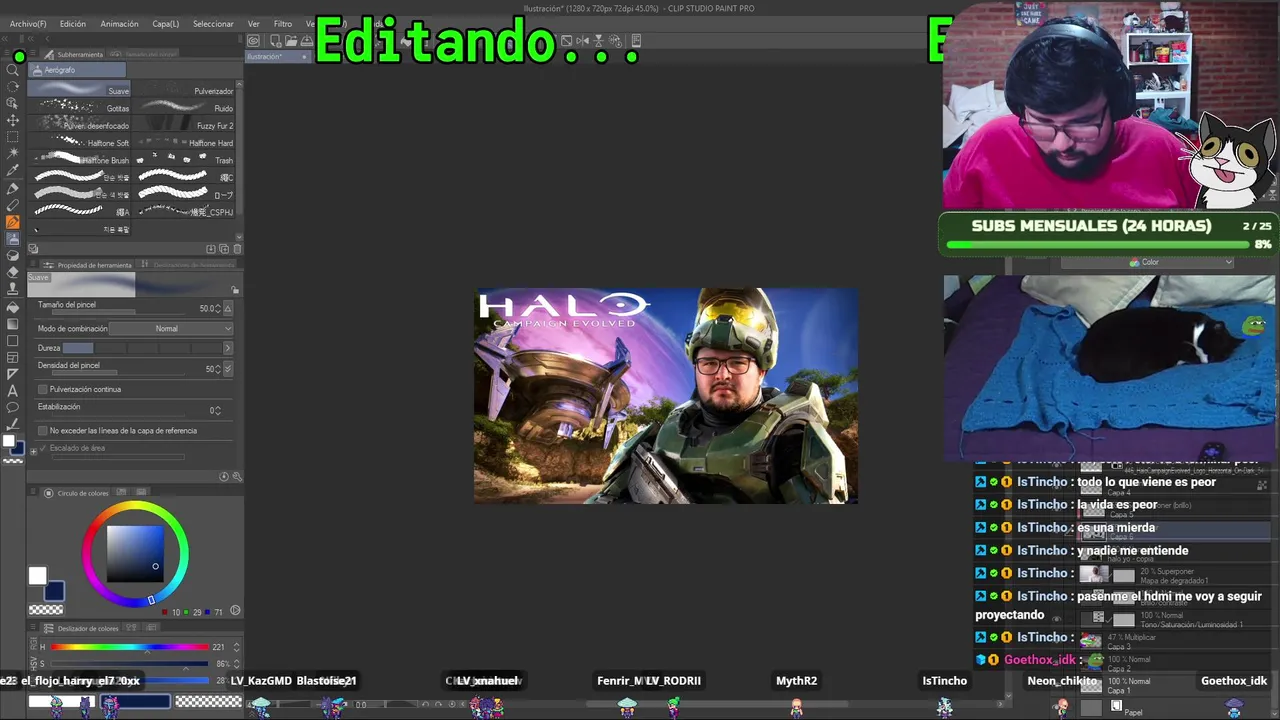Viewport: 1280px width, 720px height.
Task: Select the orange highlighted Brush tool
Action: coord(13,222)
